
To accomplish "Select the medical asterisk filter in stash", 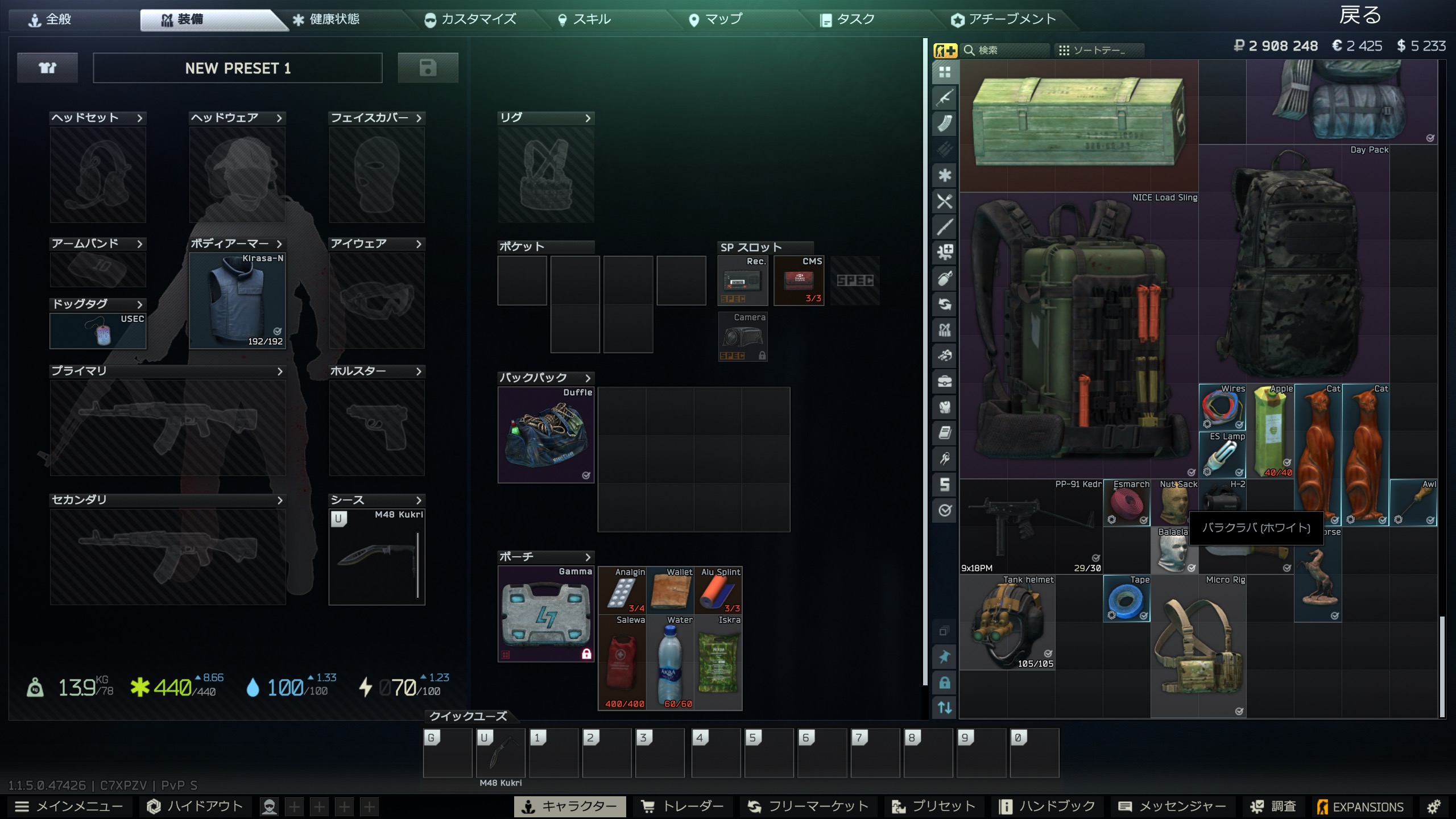I will 945,175.
